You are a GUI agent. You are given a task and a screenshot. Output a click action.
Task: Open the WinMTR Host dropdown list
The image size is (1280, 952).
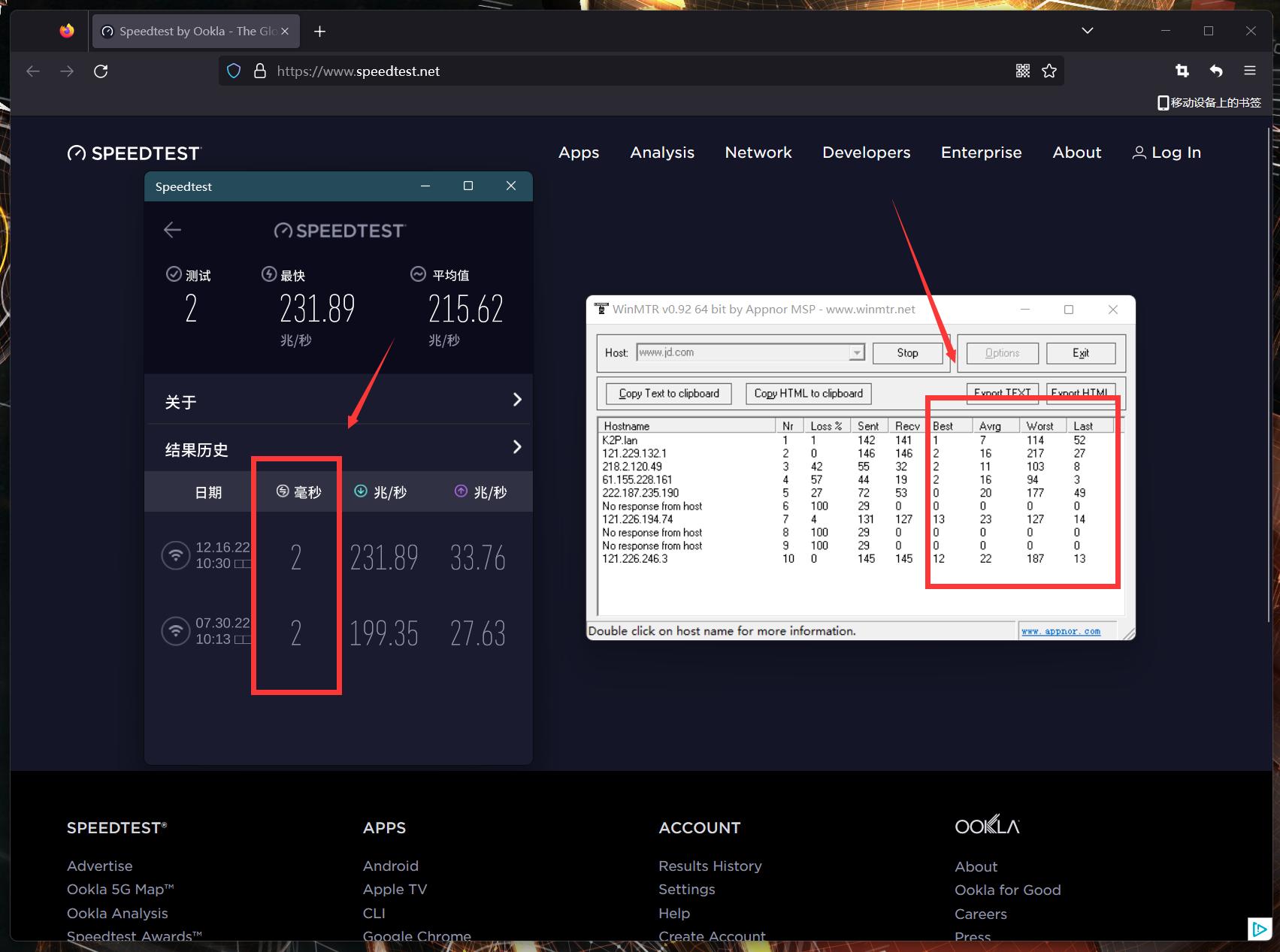click(x=856, y=353)
